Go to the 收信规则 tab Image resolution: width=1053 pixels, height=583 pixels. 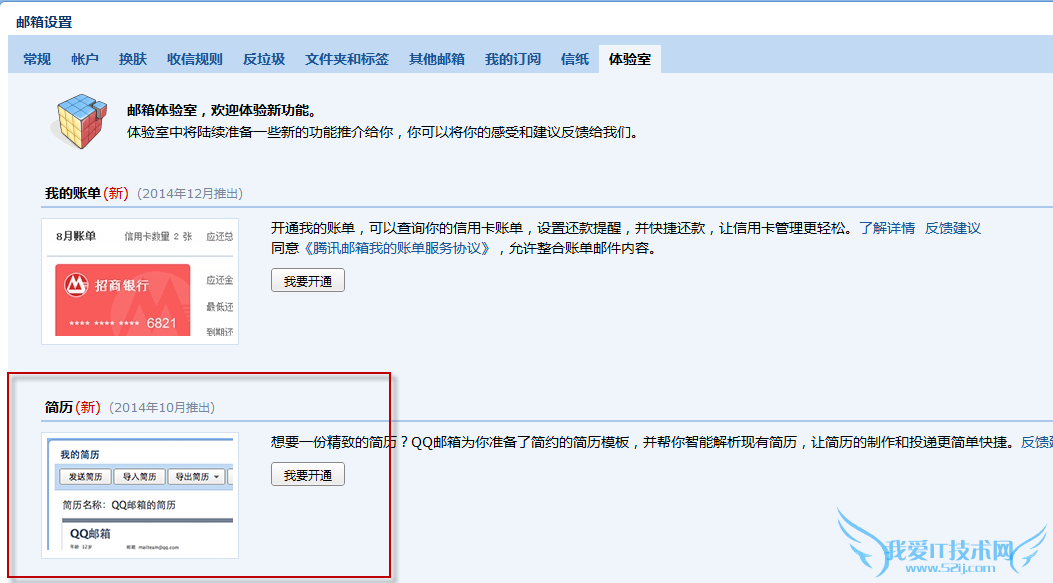[195, 59]
